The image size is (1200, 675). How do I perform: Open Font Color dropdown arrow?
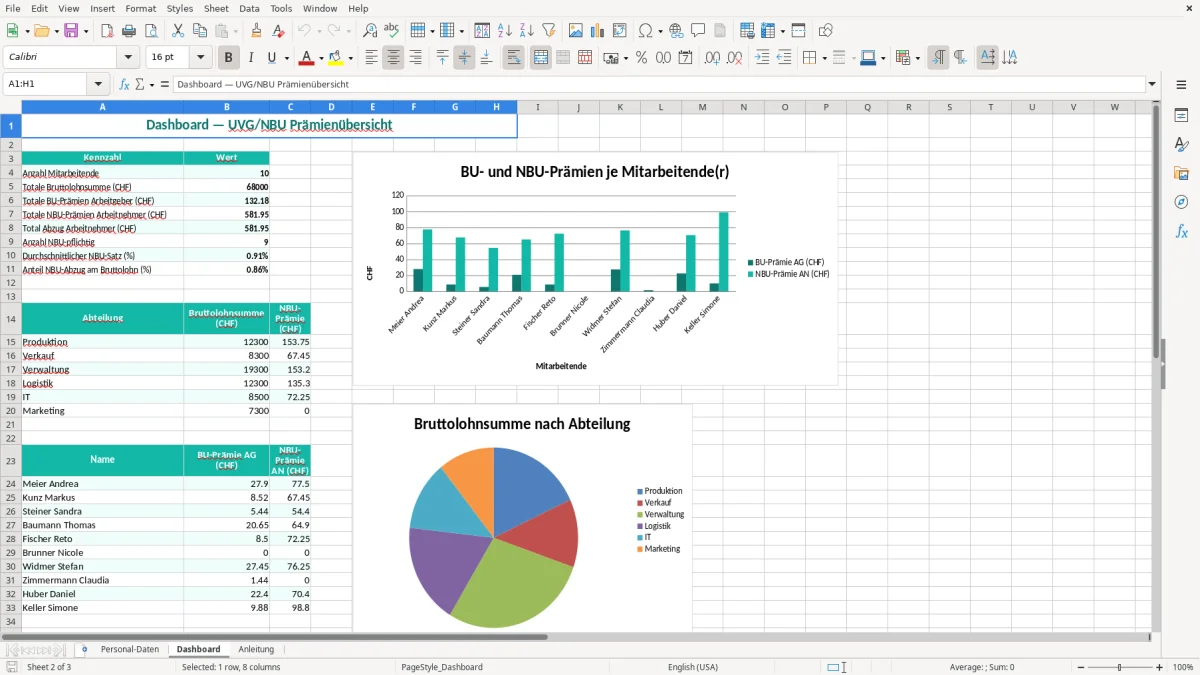click(x=321, y=58)
